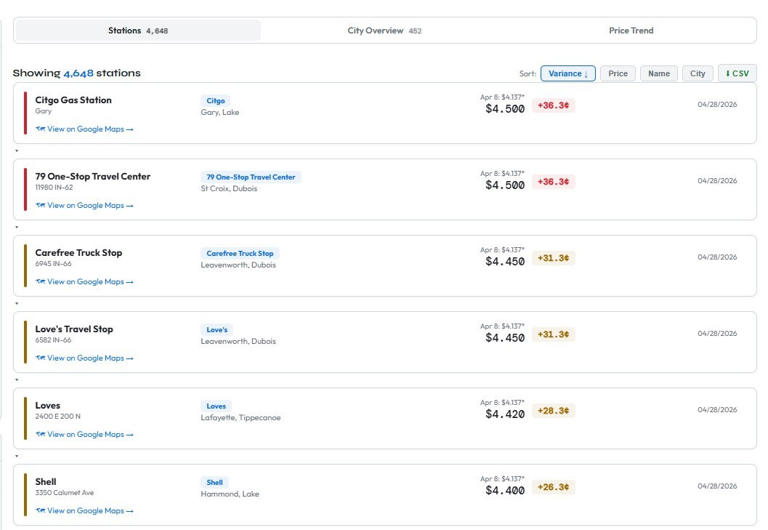Expand details below the Carefree Truck Stop card
The width and height of the screenshot is (768, 530).
(17, 303)
